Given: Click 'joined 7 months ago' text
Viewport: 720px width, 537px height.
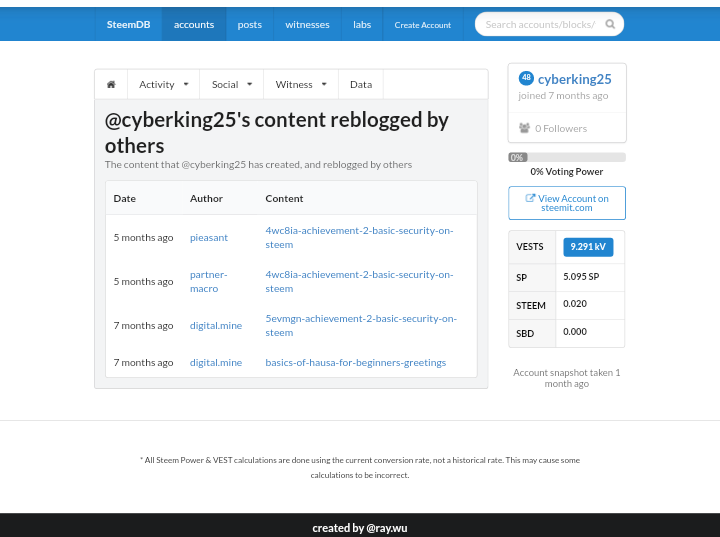Looking at the screenshot, I should (x=563, y=96).
